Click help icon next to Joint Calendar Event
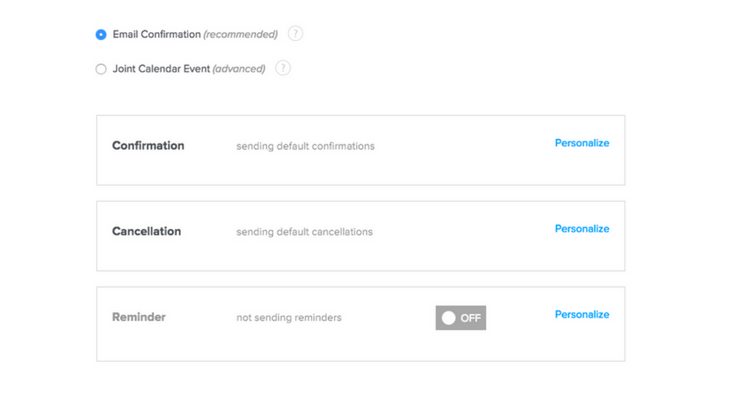Image resolution: width=750 pixels, height=400 pixels. (283, 68)
